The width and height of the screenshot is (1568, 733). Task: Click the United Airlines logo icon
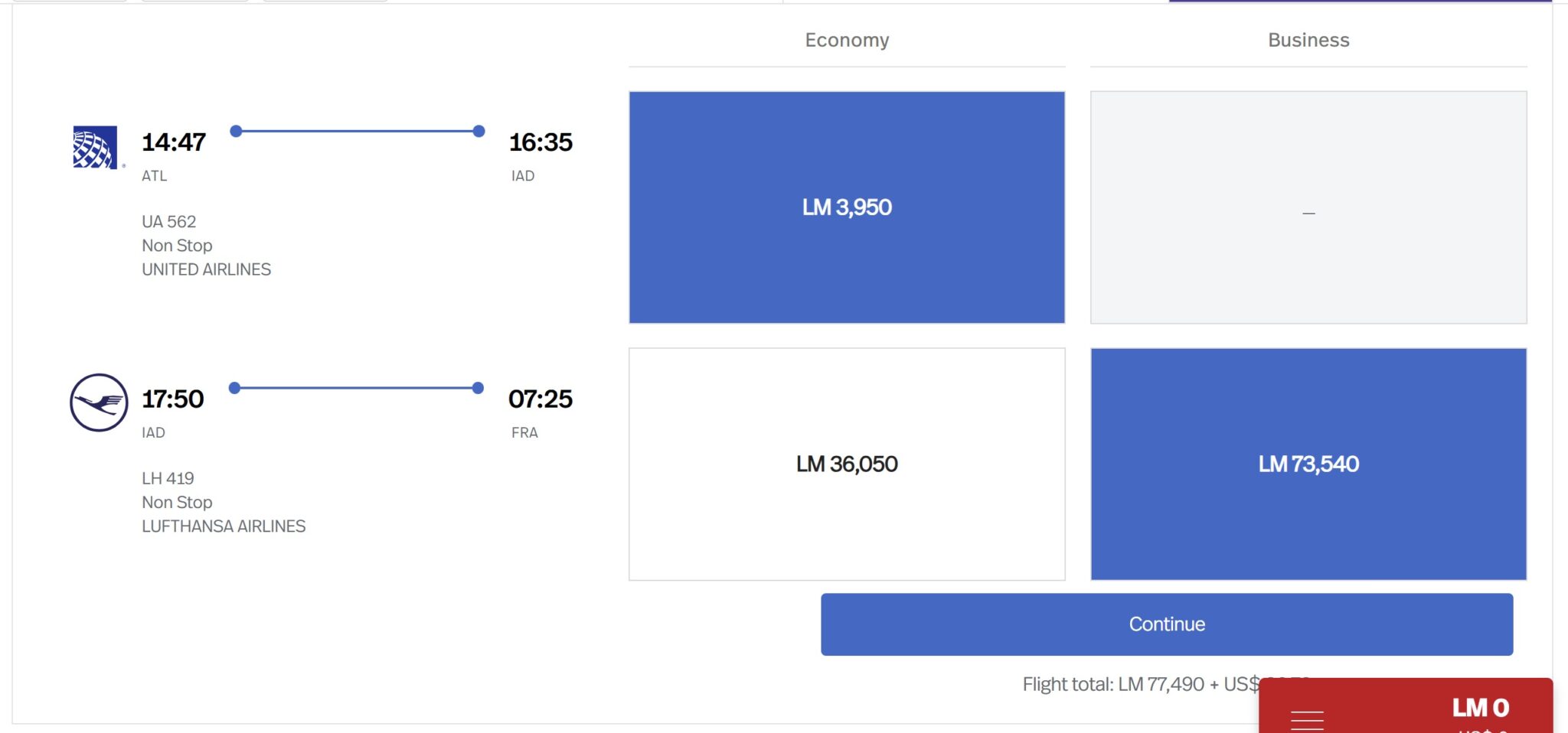coord(96,147)
